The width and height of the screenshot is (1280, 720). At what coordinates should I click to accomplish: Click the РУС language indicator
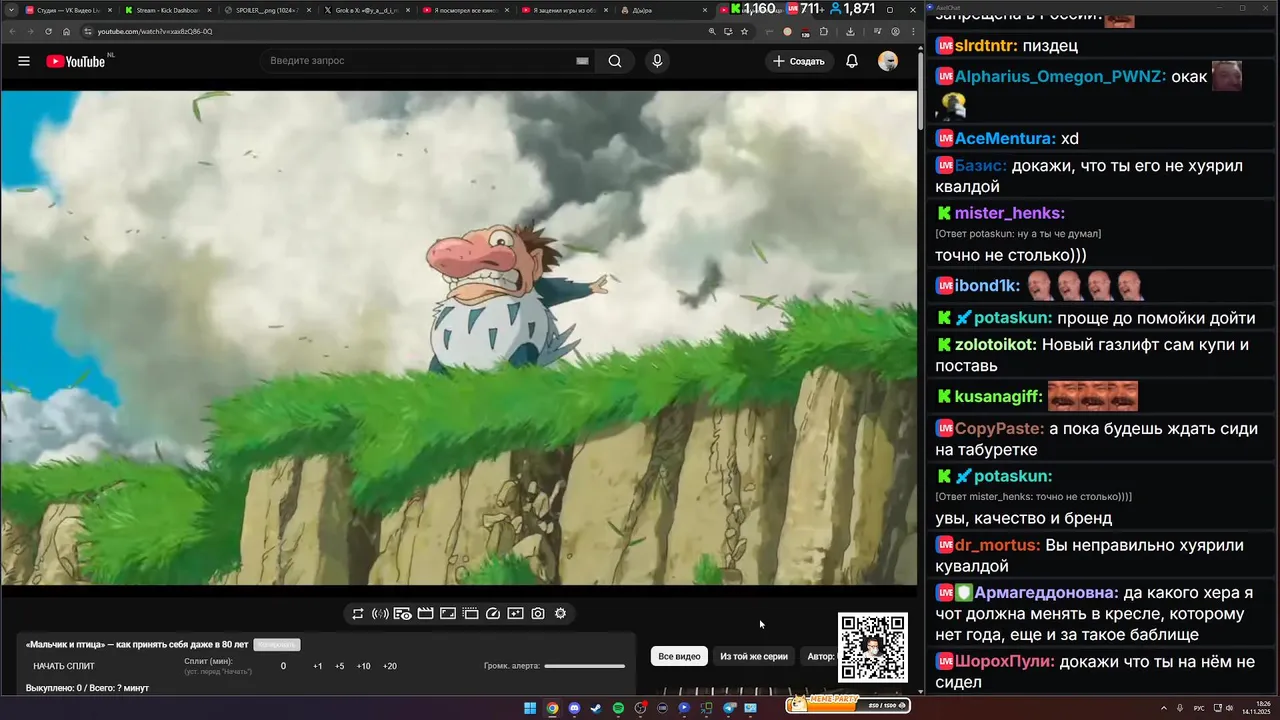pyautogui.click(x=1198, y=708)
